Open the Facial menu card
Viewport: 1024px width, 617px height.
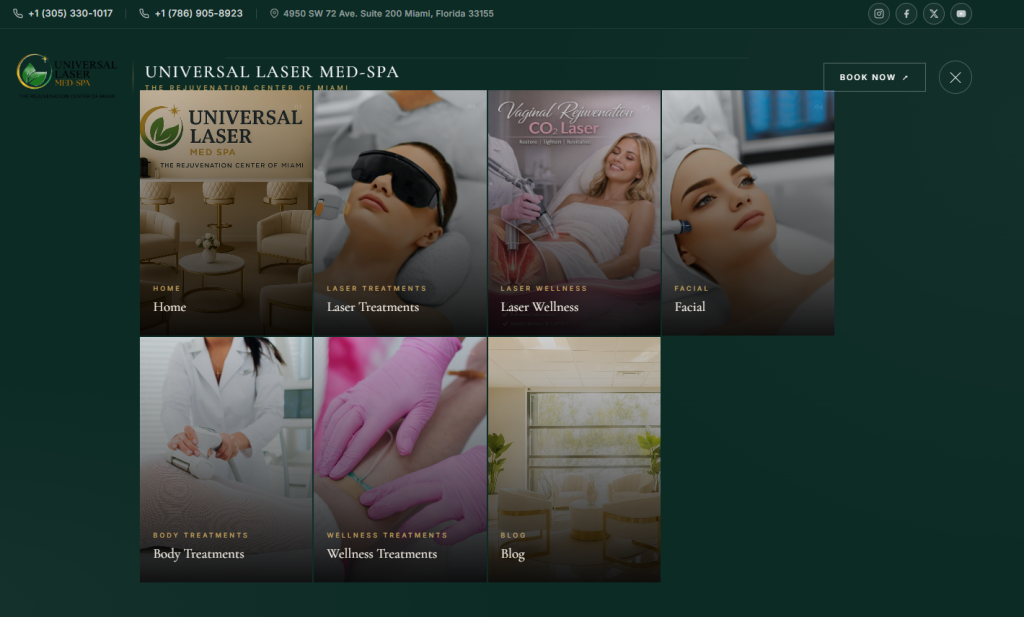coord(748,213)
